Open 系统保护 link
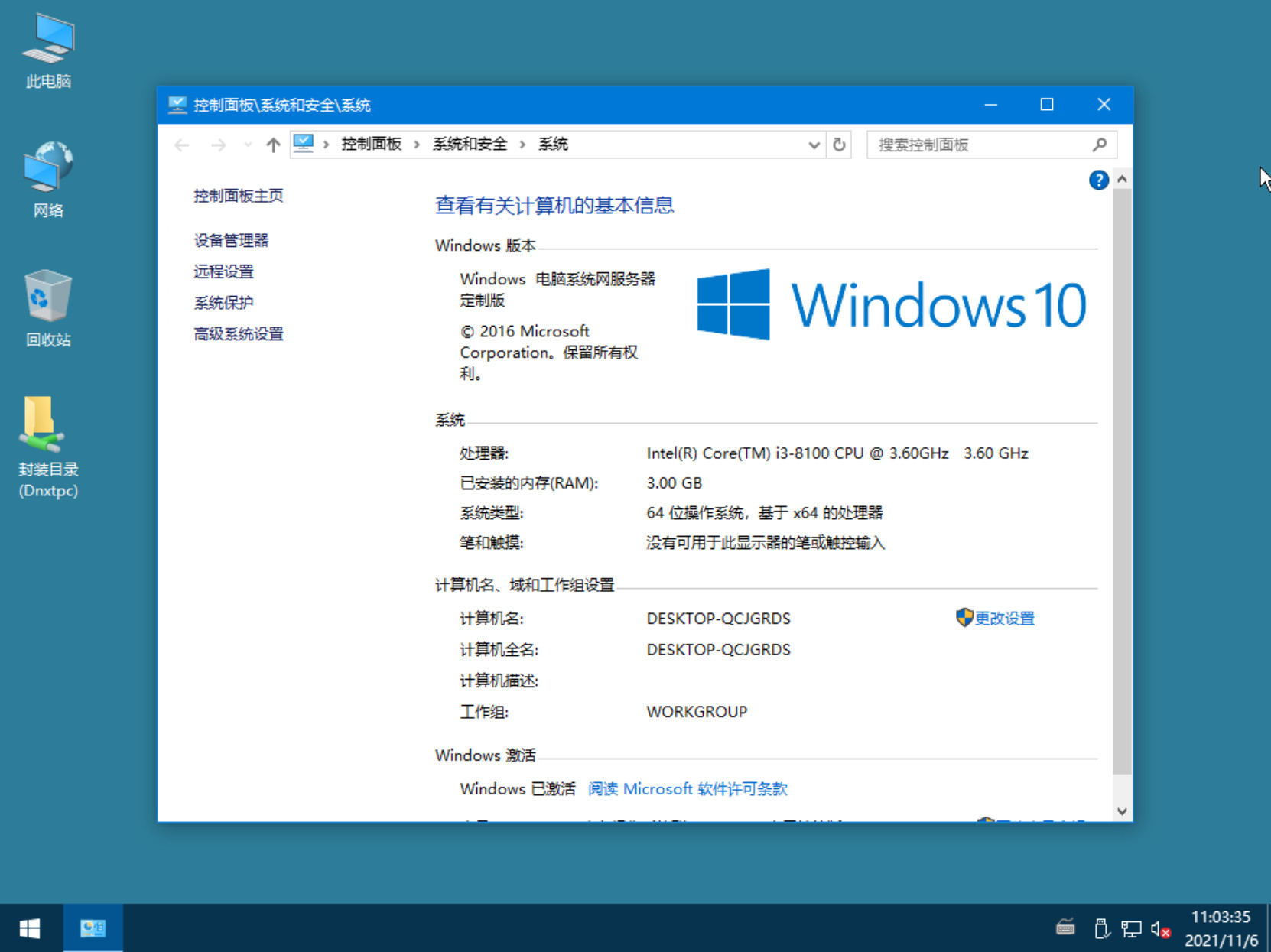The height and width of the screenshot is (952, 1271). [223, 303]
